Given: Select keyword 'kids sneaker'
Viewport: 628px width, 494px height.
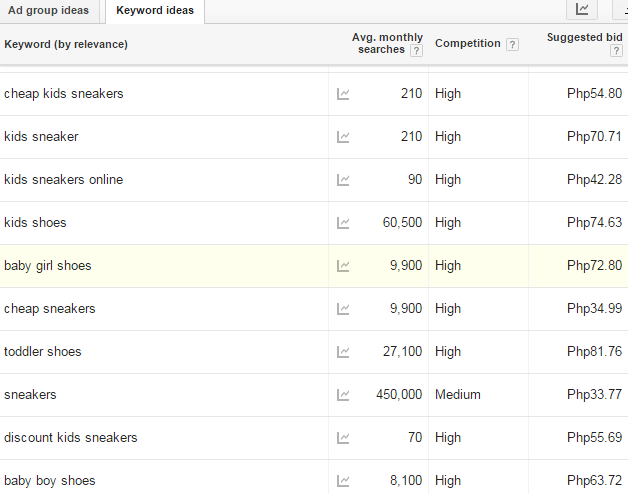Looking at the screenshot, I should (x=41, y=137).
